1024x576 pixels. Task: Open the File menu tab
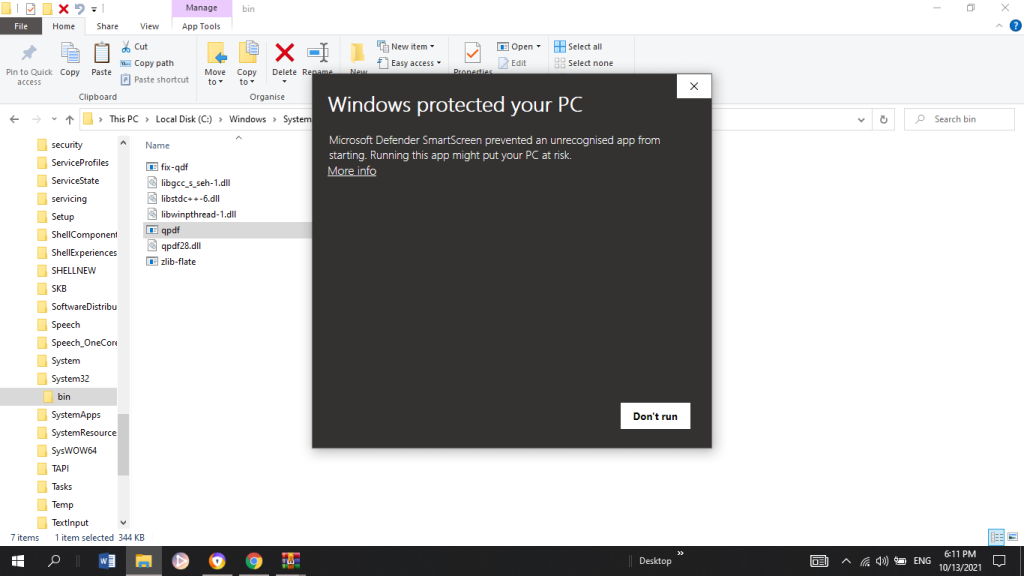click(x=21, y=26)
